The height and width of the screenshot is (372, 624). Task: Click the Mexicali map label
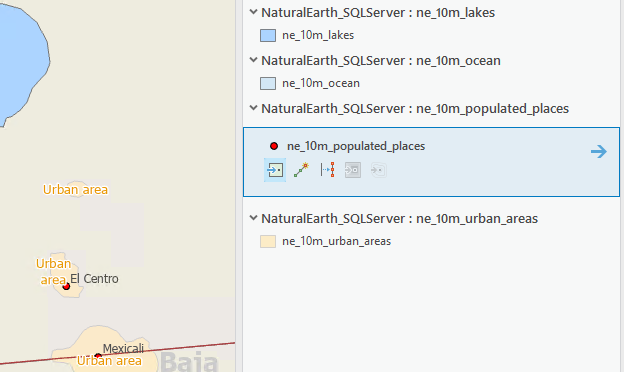click(123, 349)
